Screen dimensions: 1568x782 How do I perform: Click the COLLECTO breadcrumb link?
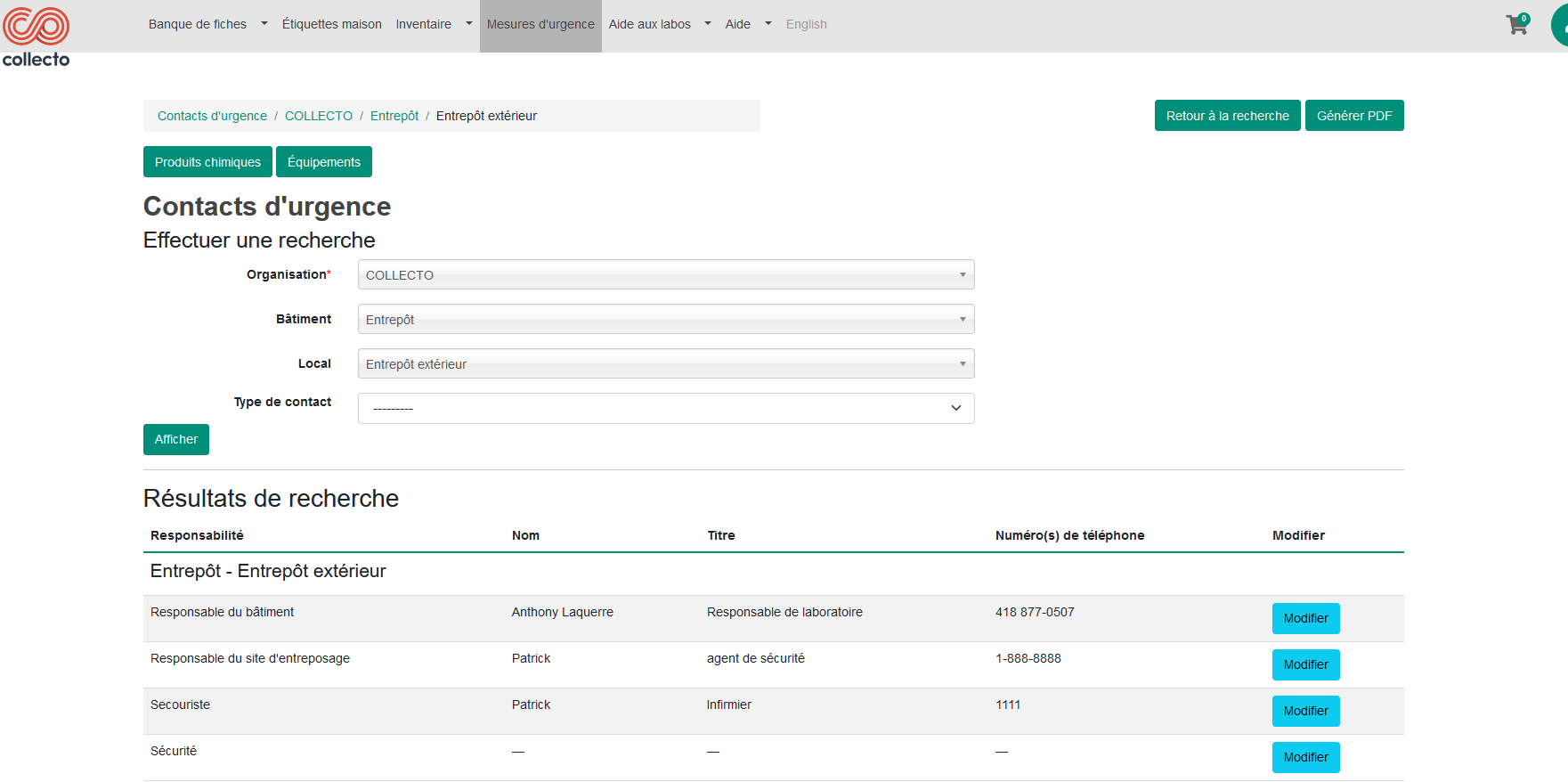tap(318, 116)
